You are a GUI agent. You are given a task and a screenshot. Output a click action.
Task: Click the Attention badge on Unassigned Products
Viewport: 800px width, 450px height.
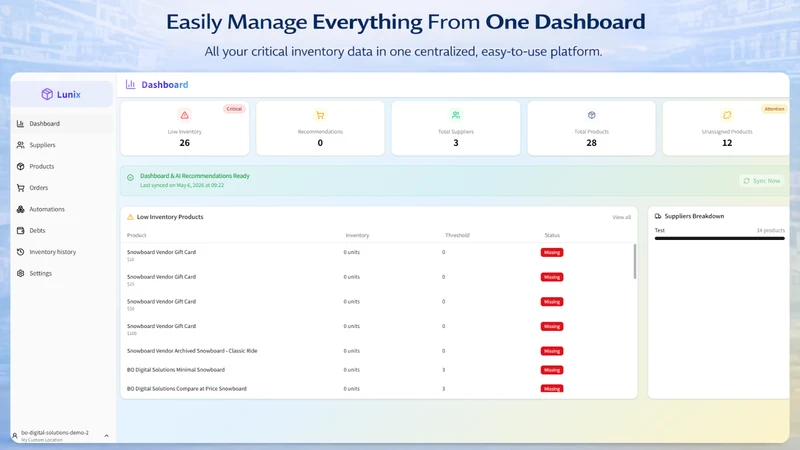774,109
